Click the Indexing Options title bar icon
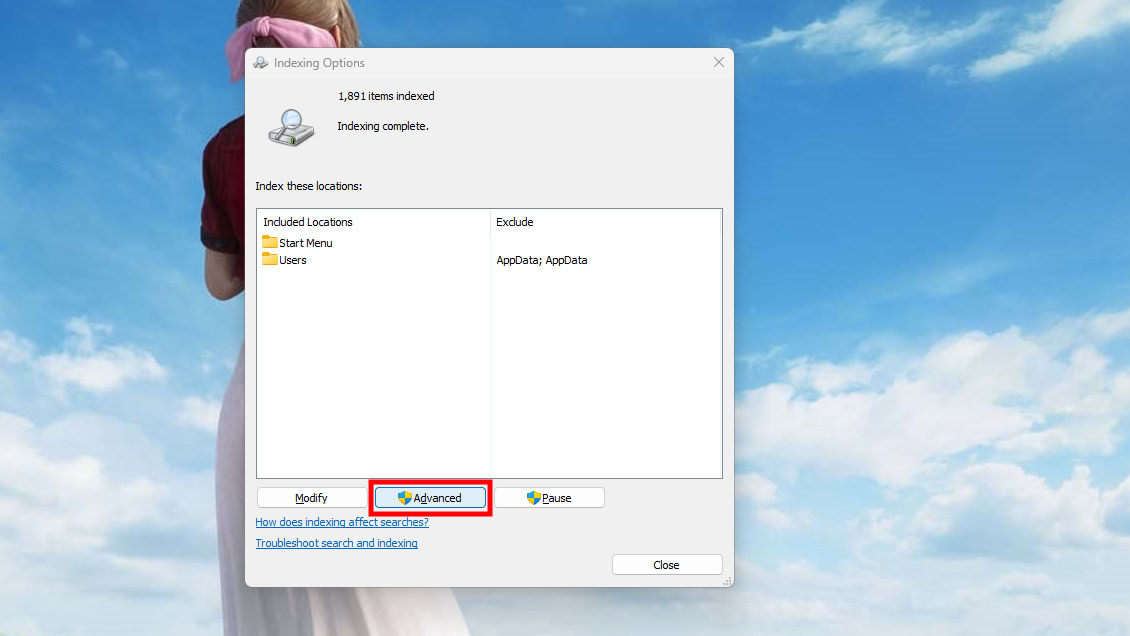 point(261,63)
